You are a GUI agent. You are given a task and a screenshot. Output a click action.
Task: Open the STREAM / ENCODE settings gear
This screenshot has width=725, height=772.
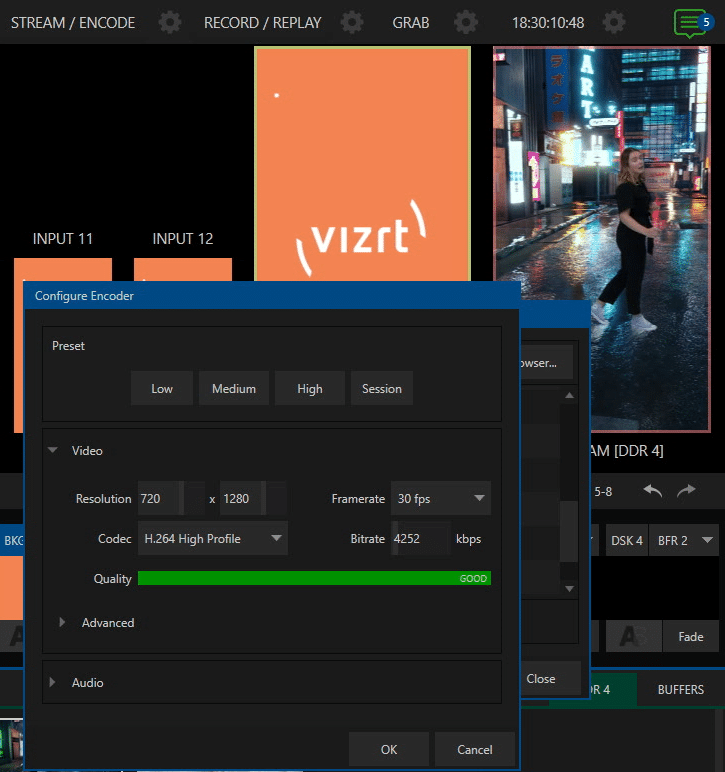170,22
